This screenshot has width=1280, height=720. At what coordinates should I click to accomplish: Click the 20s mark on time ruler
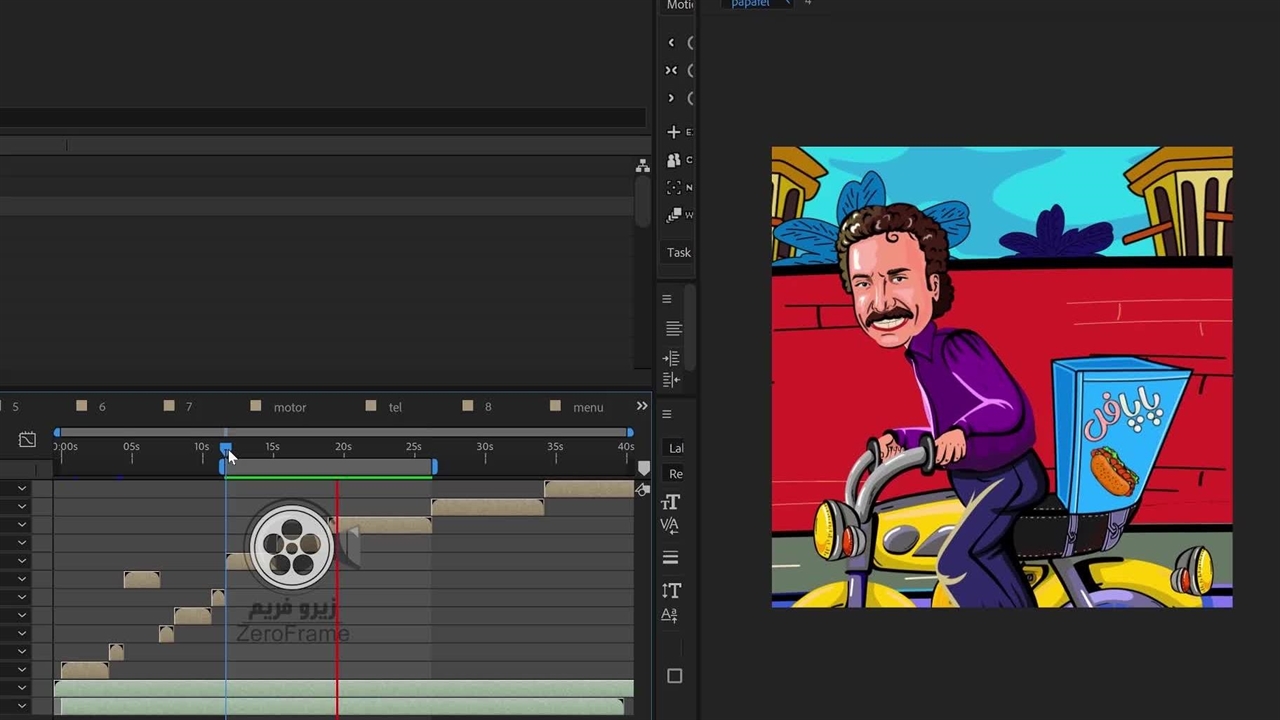tap(343, 449)
